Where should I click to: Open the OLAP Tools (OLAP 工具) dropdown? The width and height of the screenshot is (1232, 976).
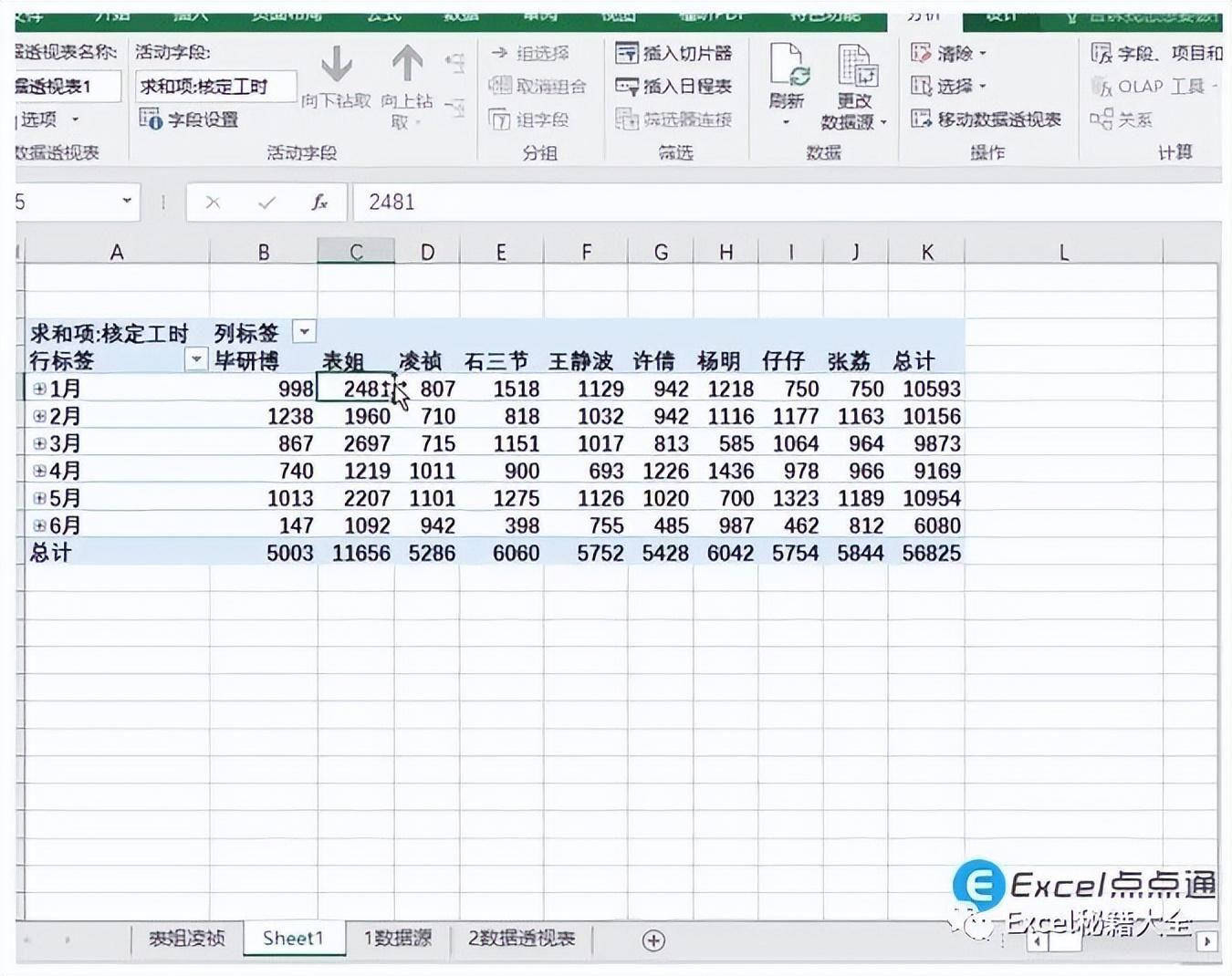tap(1155, 86)
